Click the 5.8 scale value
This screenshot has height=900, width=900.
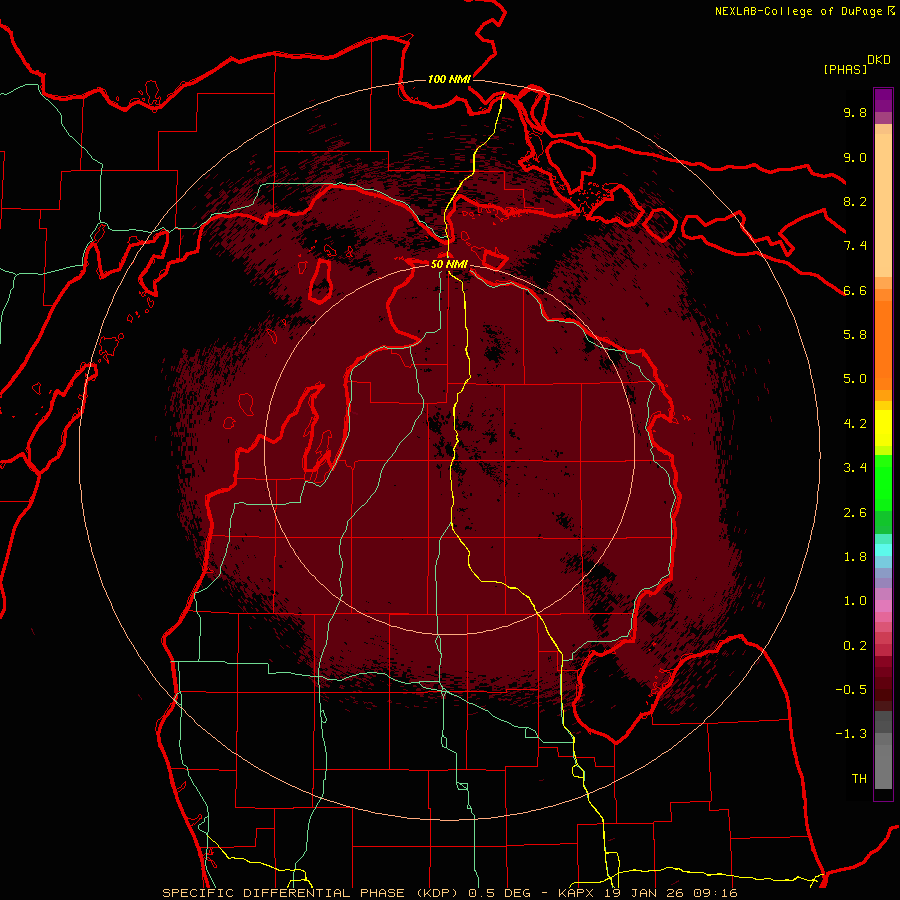(x=855, y=335)
